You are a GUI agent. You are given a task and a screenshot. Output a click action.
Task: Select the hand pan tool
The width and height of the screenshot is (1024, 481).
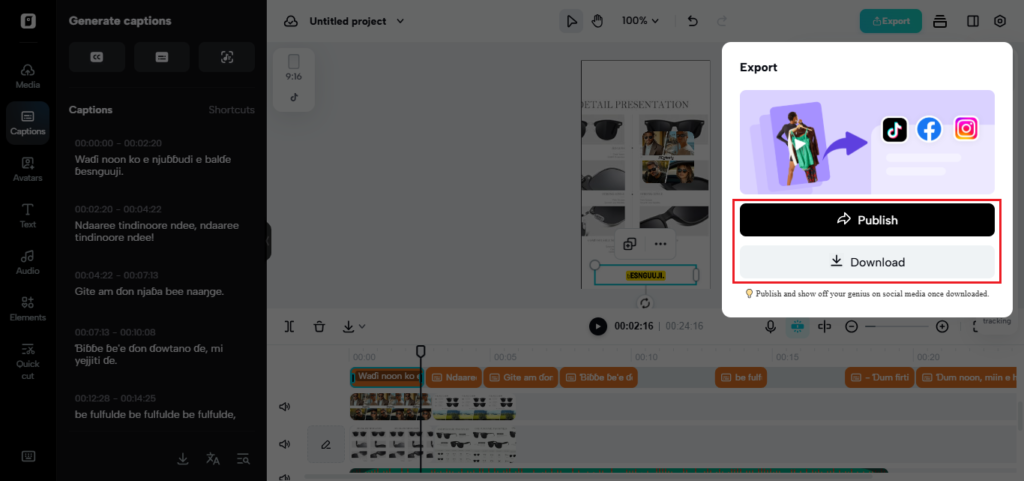597,21
